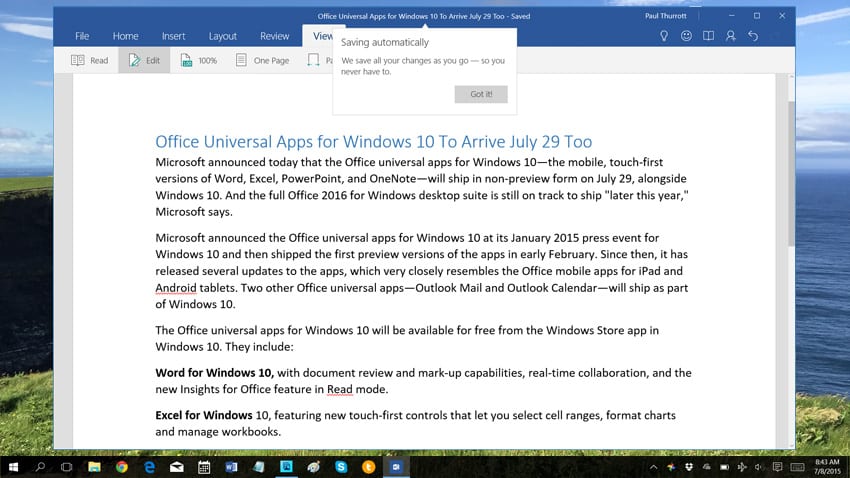This screenshot has height=478, width=850.
Task: Open Task View from taskbar
Action: (x=66, y=467)
